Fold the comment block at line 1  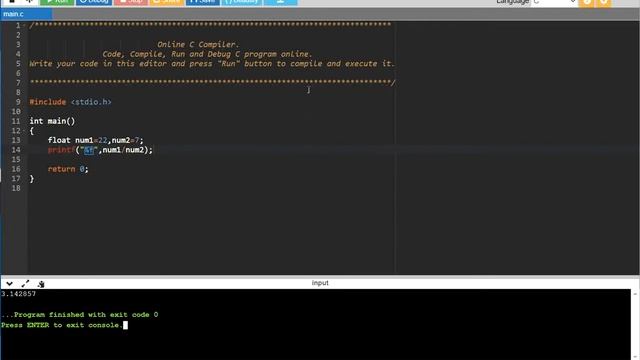(24, 26)
